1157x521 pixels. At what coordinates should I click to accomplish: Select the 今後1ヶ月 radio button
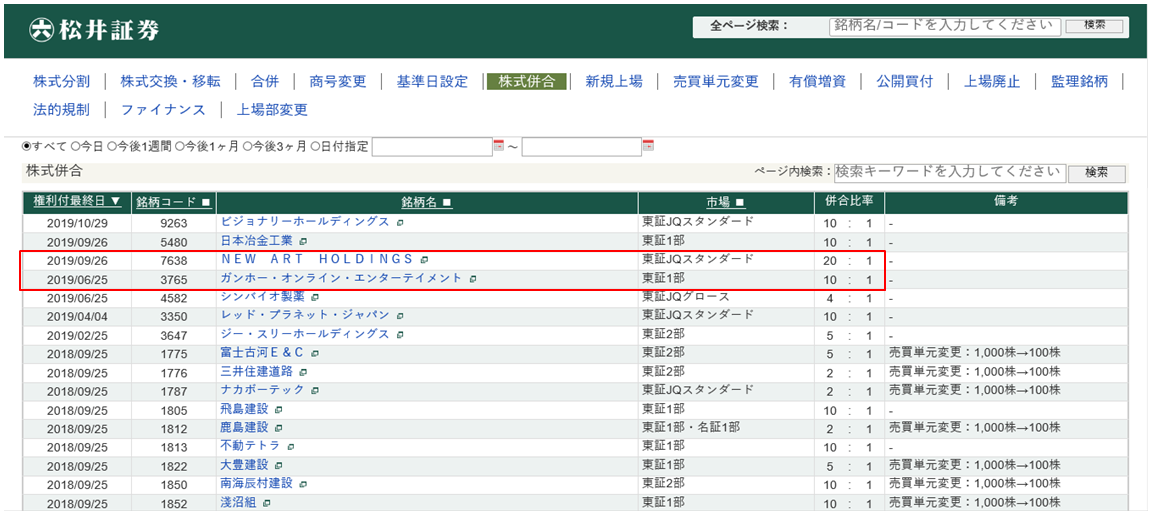click(179, 146)
